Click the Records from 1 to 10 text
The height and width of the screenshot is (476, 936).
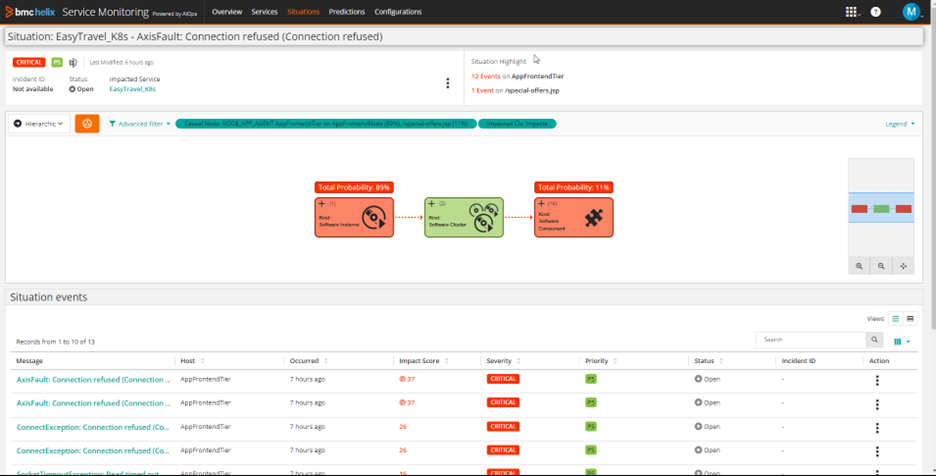[56, 342]
